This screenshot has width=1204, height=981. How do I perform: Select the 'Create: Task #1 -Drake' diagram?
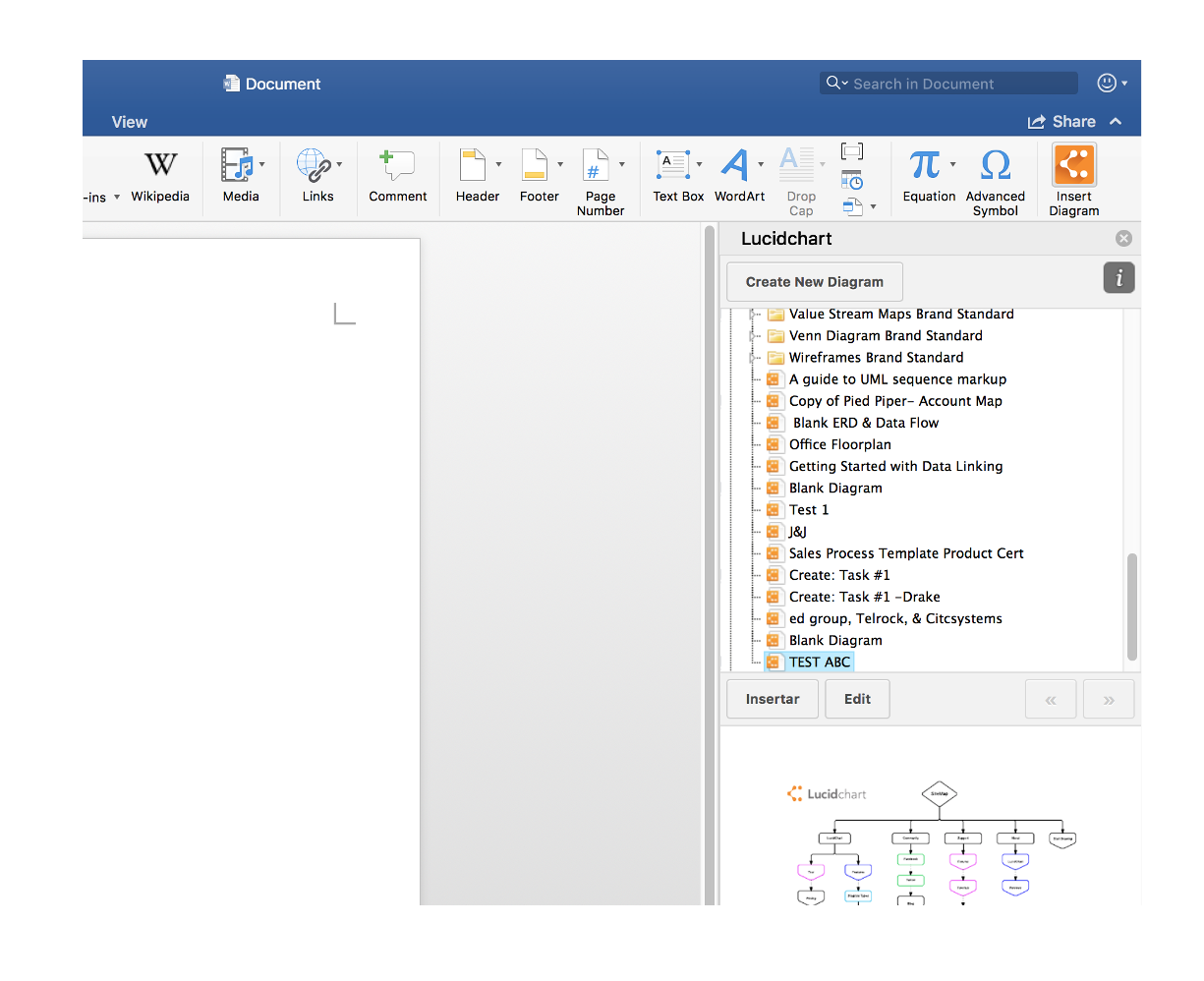coord(865,597)
